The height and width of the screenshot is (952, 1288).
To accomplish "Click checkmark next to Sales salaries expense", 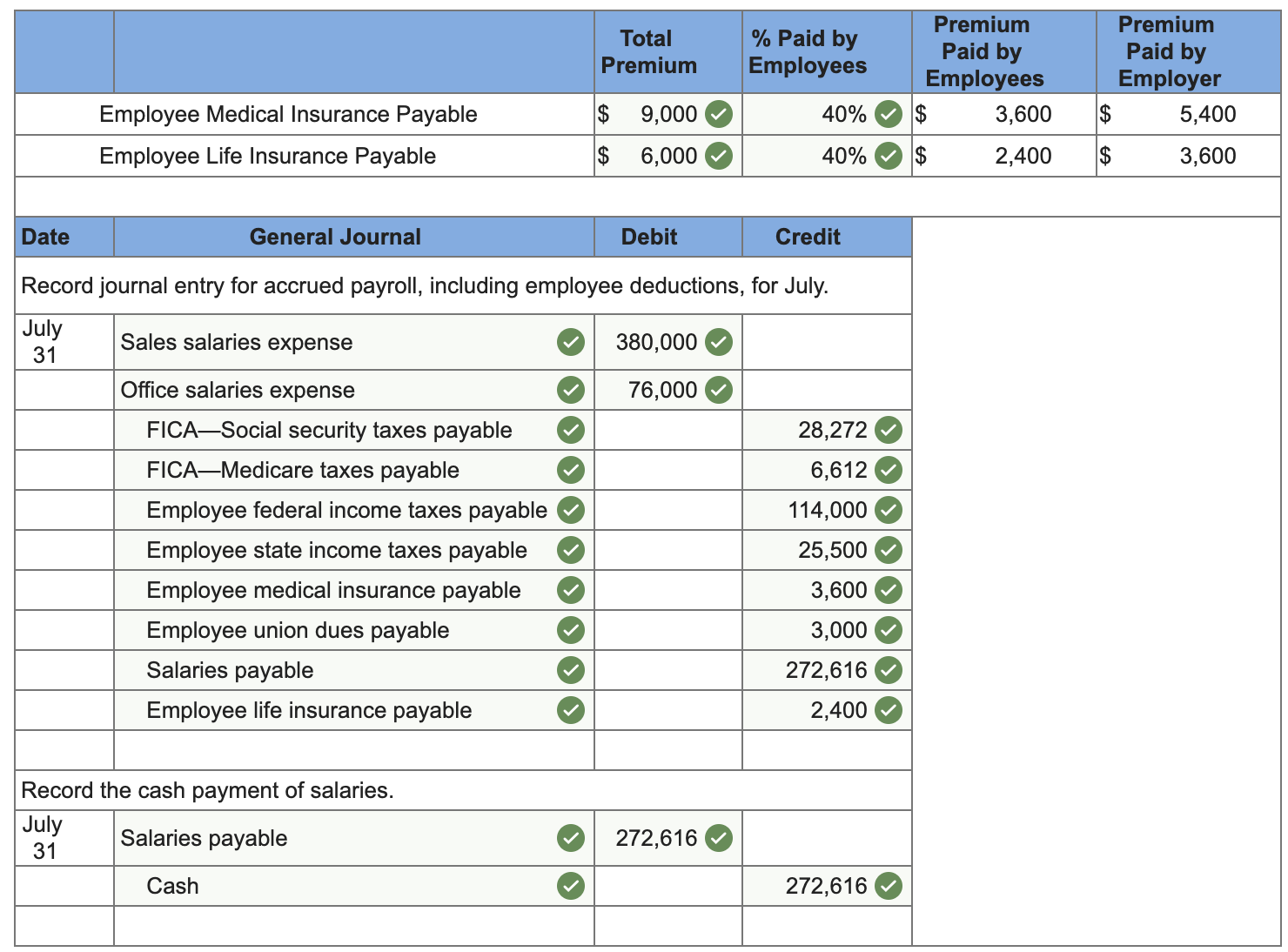I will pyautogui.click(x=571, y=342).
